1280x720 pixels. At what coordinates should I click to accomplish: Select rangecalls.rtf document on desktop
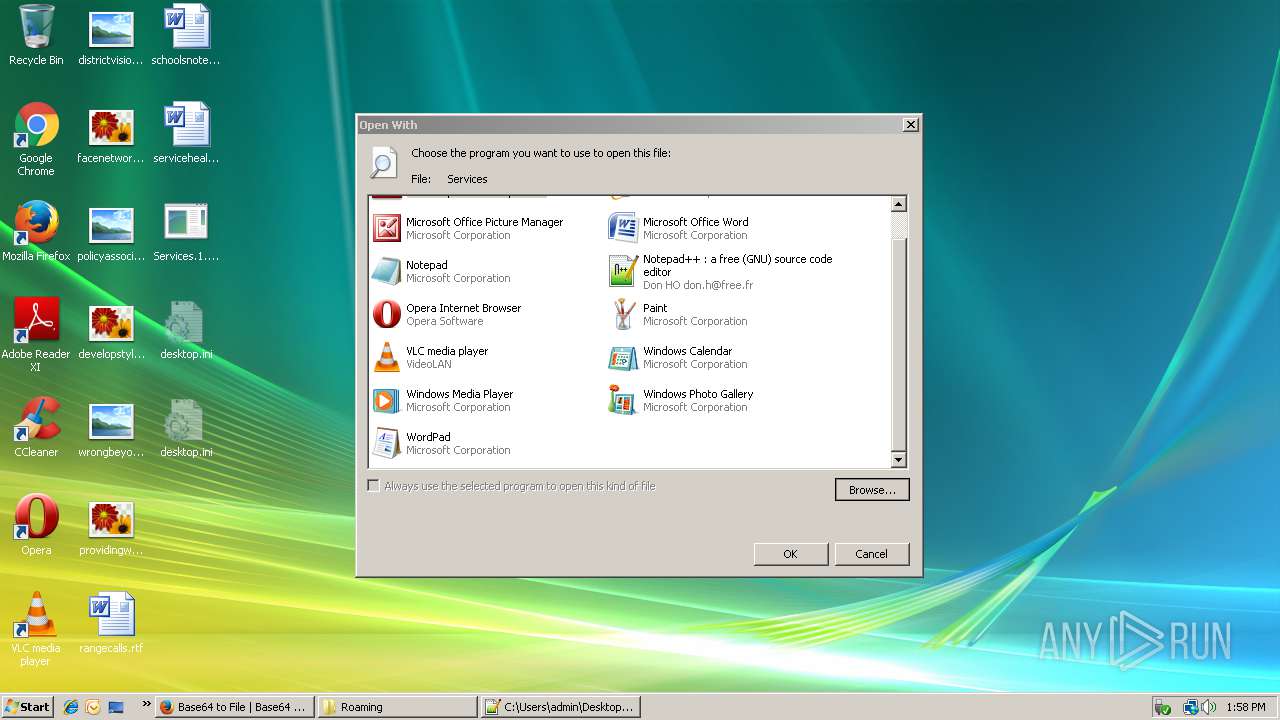(x=111, y=623)
